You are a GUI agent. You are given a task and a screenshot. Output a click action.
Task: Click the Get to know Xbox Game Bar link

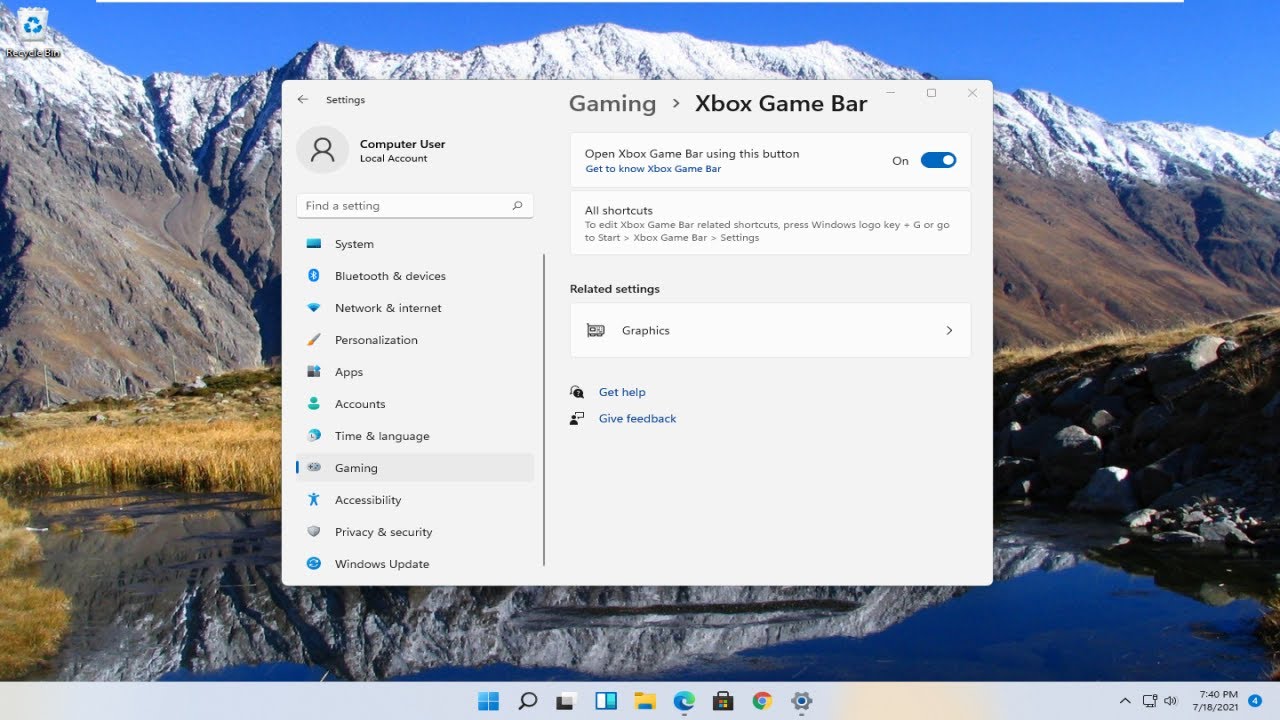[653, 169]
